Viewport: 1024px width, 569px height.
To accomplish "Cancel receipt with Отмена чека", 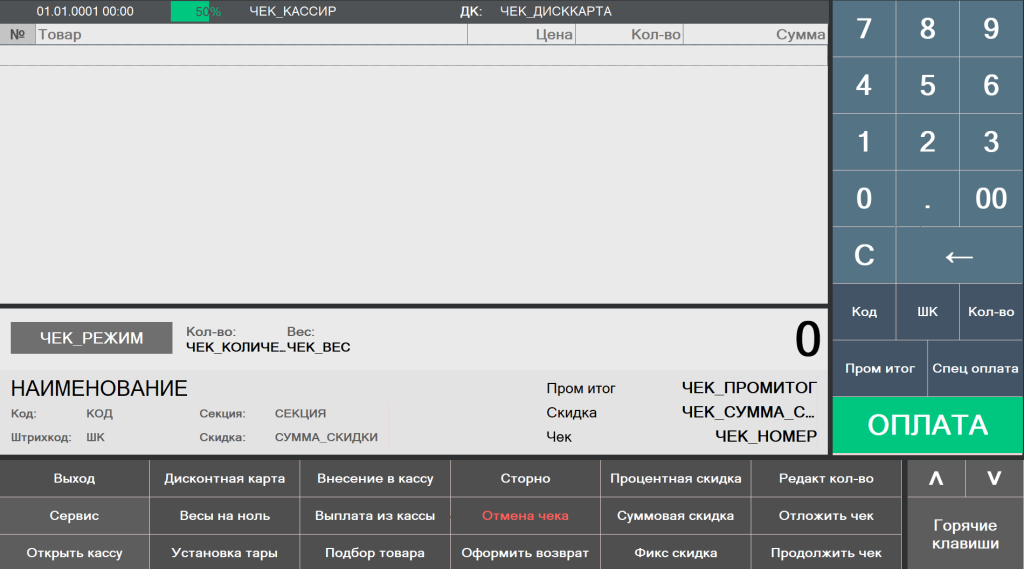I will (525, 516).
